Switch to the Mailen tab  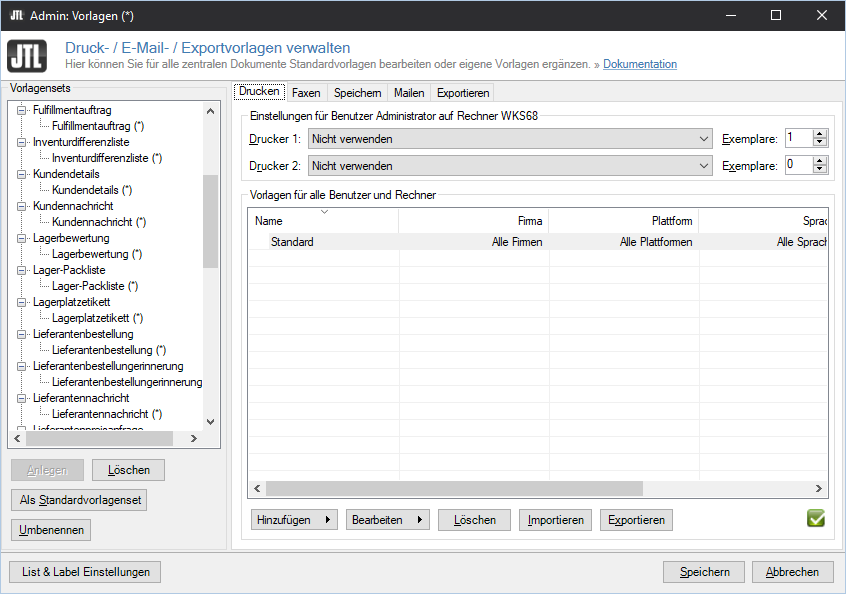(x=409, y=93)
